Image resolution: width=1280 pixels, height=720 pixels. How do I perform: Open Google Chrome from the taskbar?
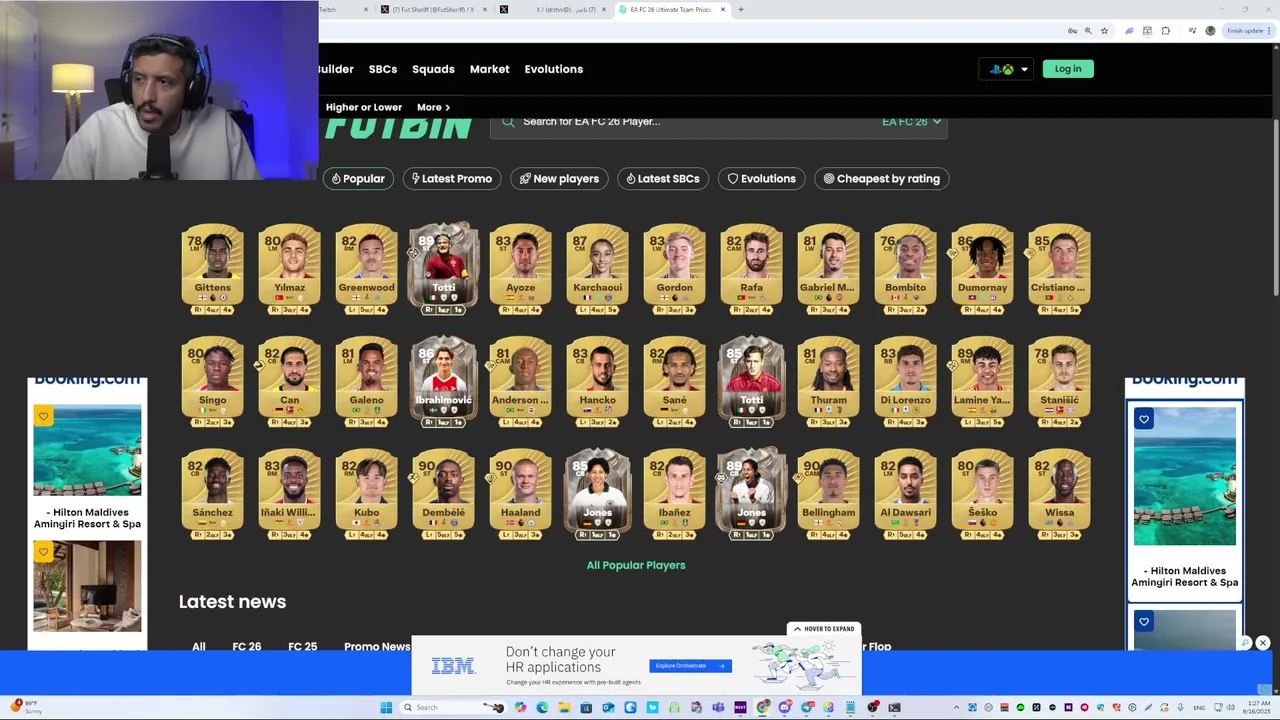(x=762, y=708)
